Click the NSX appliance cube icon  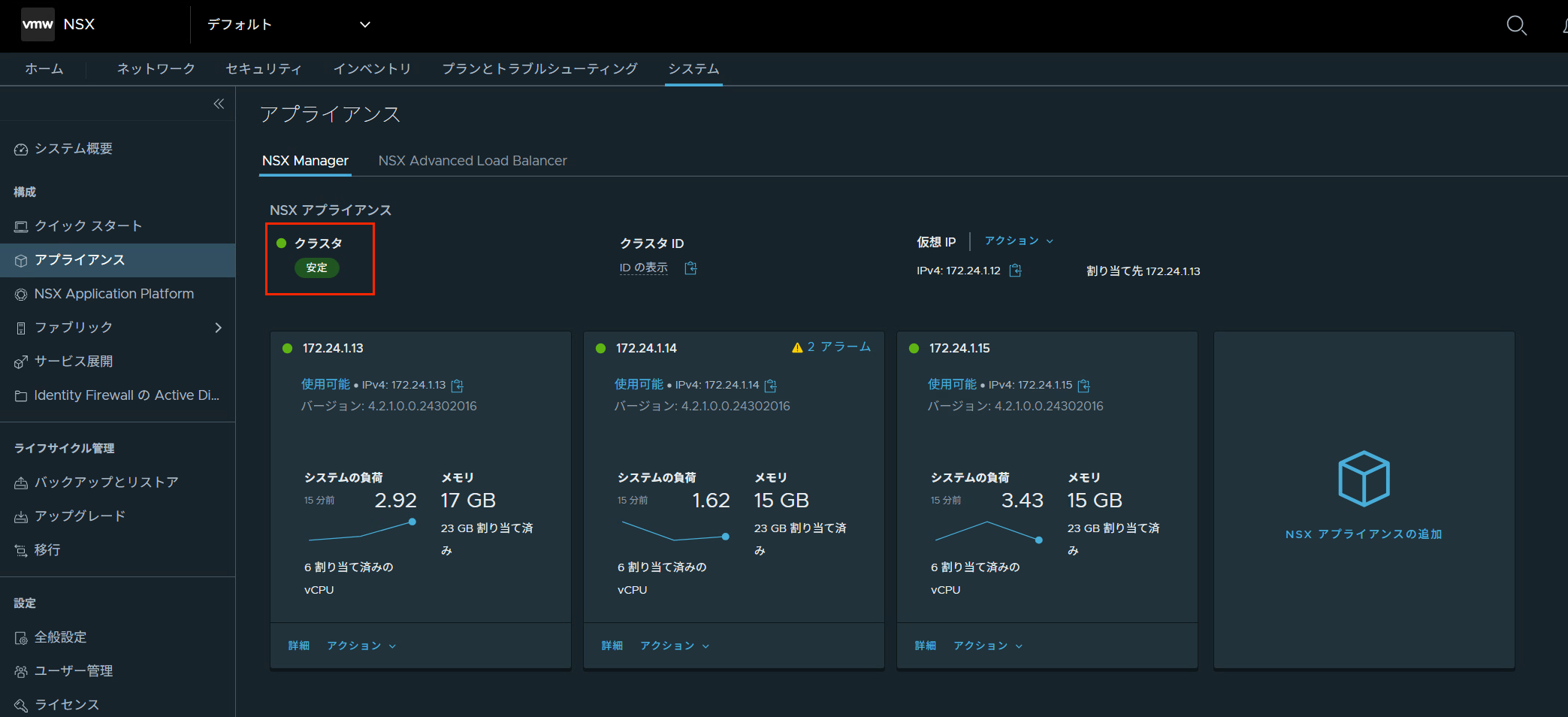pos(1364,479)
